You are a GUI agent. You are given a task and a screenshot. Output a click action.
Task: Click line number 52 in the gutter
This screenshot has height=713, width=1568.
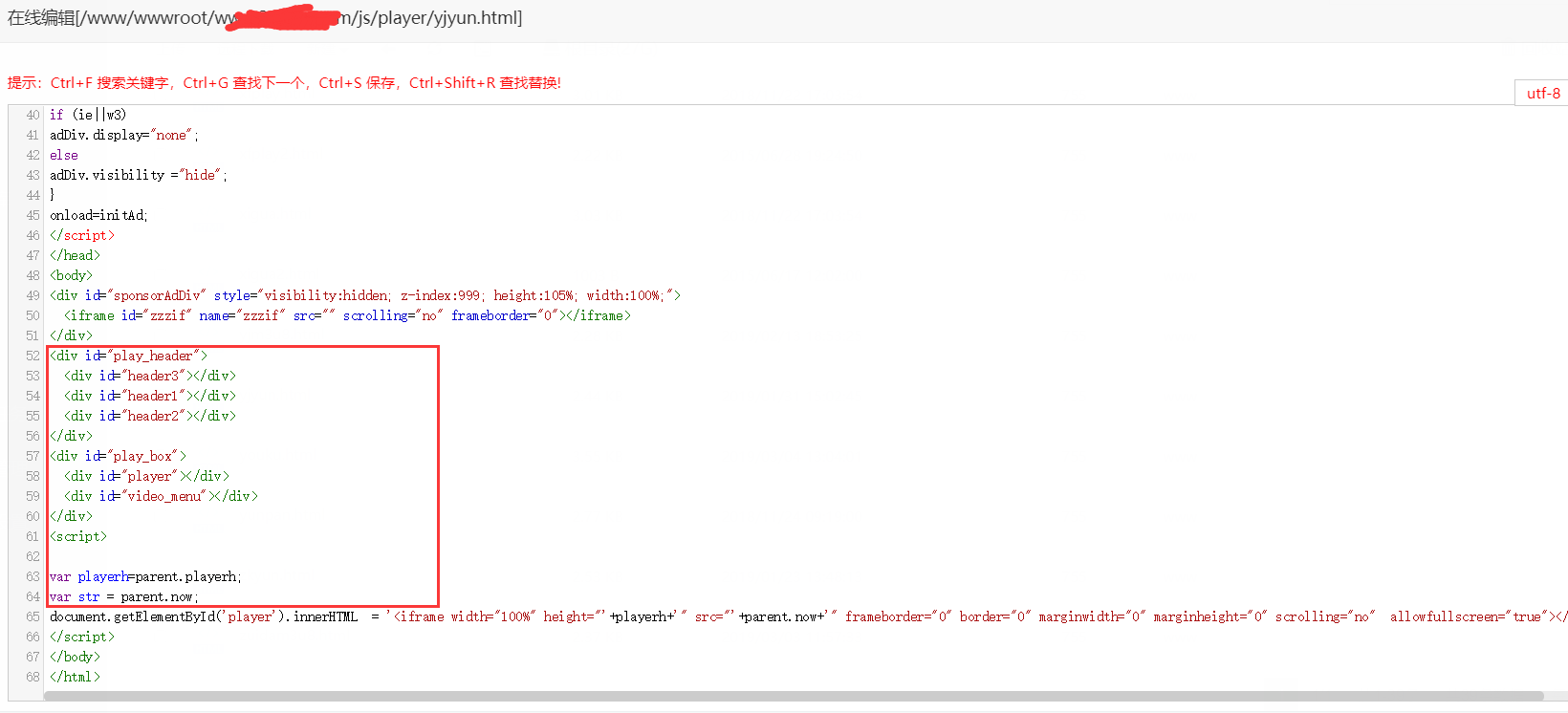(x=33, y=356)
